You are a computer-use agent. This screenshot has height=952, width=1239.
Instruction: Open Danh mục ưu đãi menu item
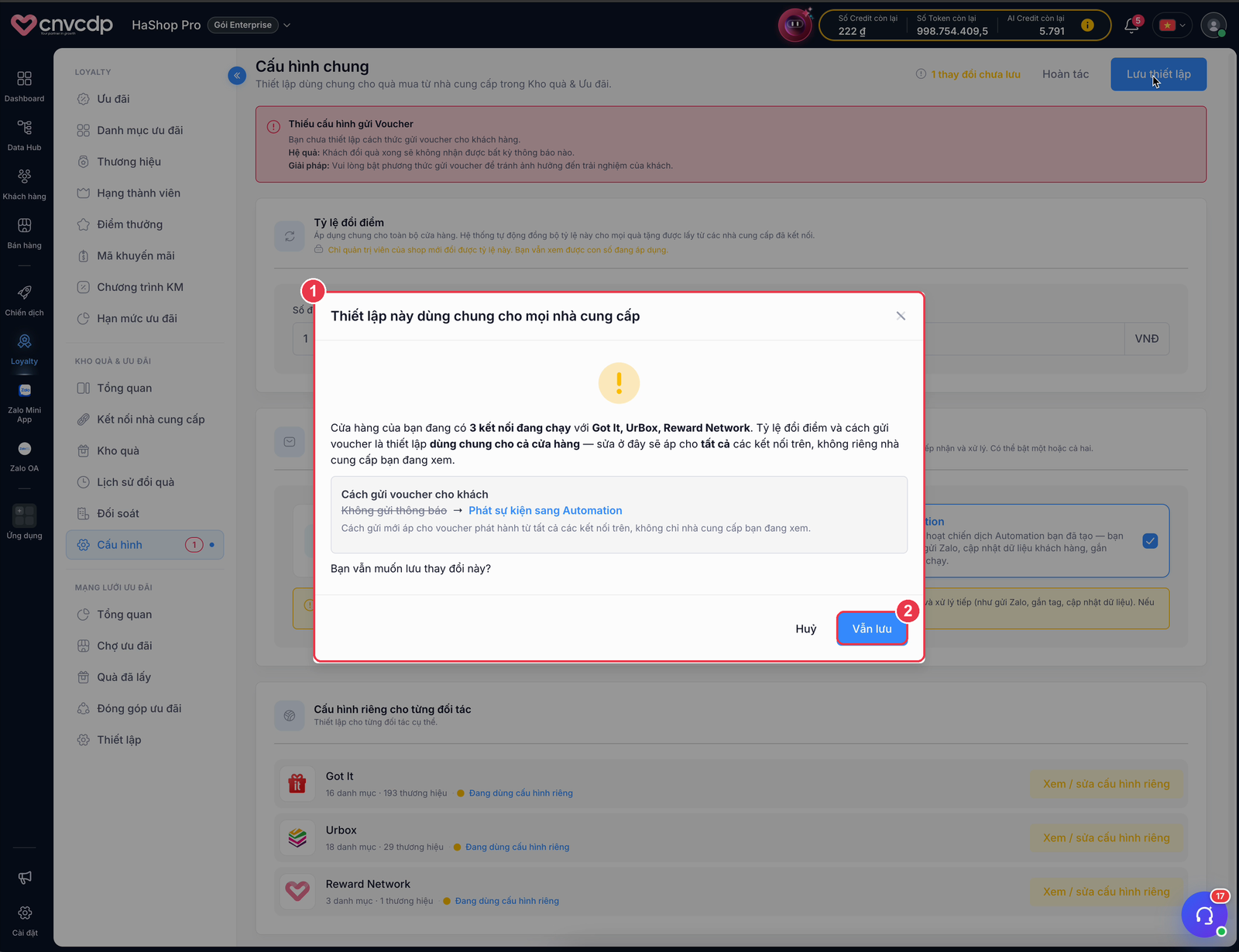145,130
